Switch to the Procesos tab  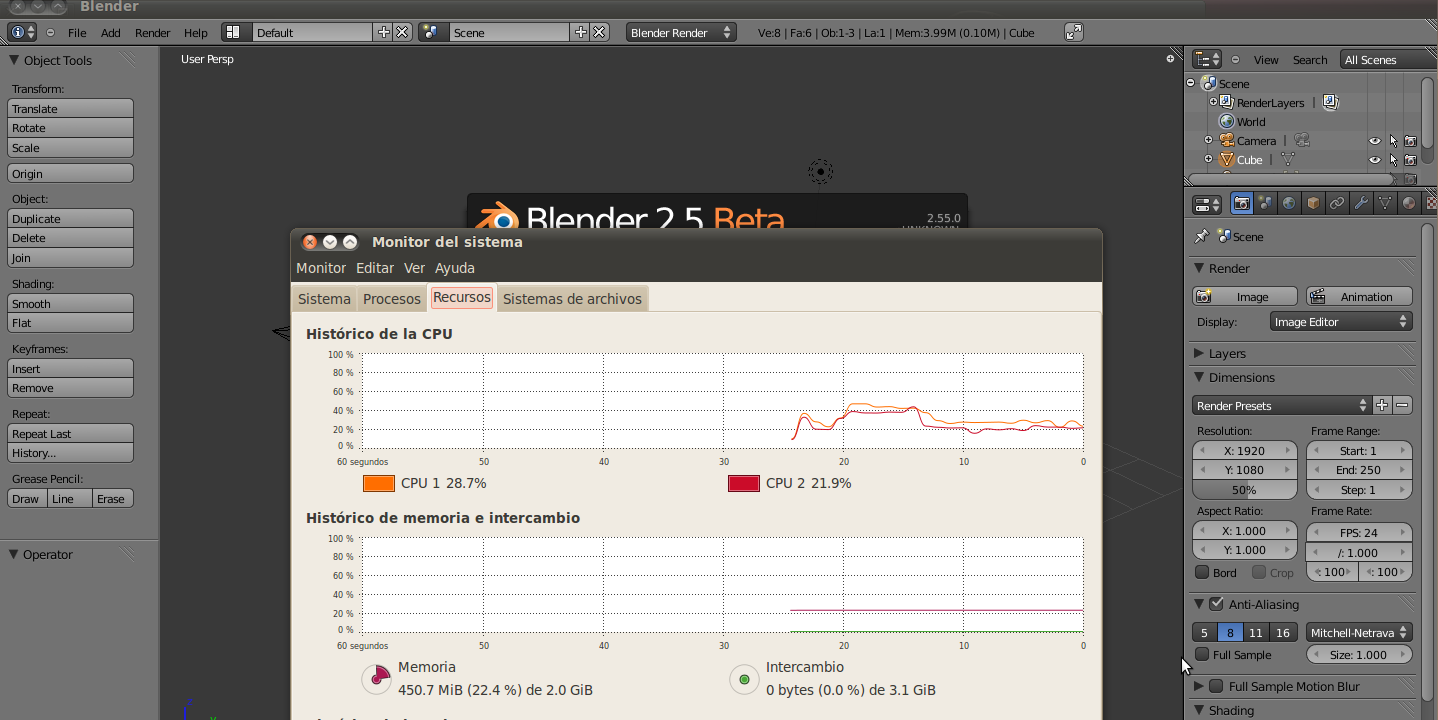392,299
